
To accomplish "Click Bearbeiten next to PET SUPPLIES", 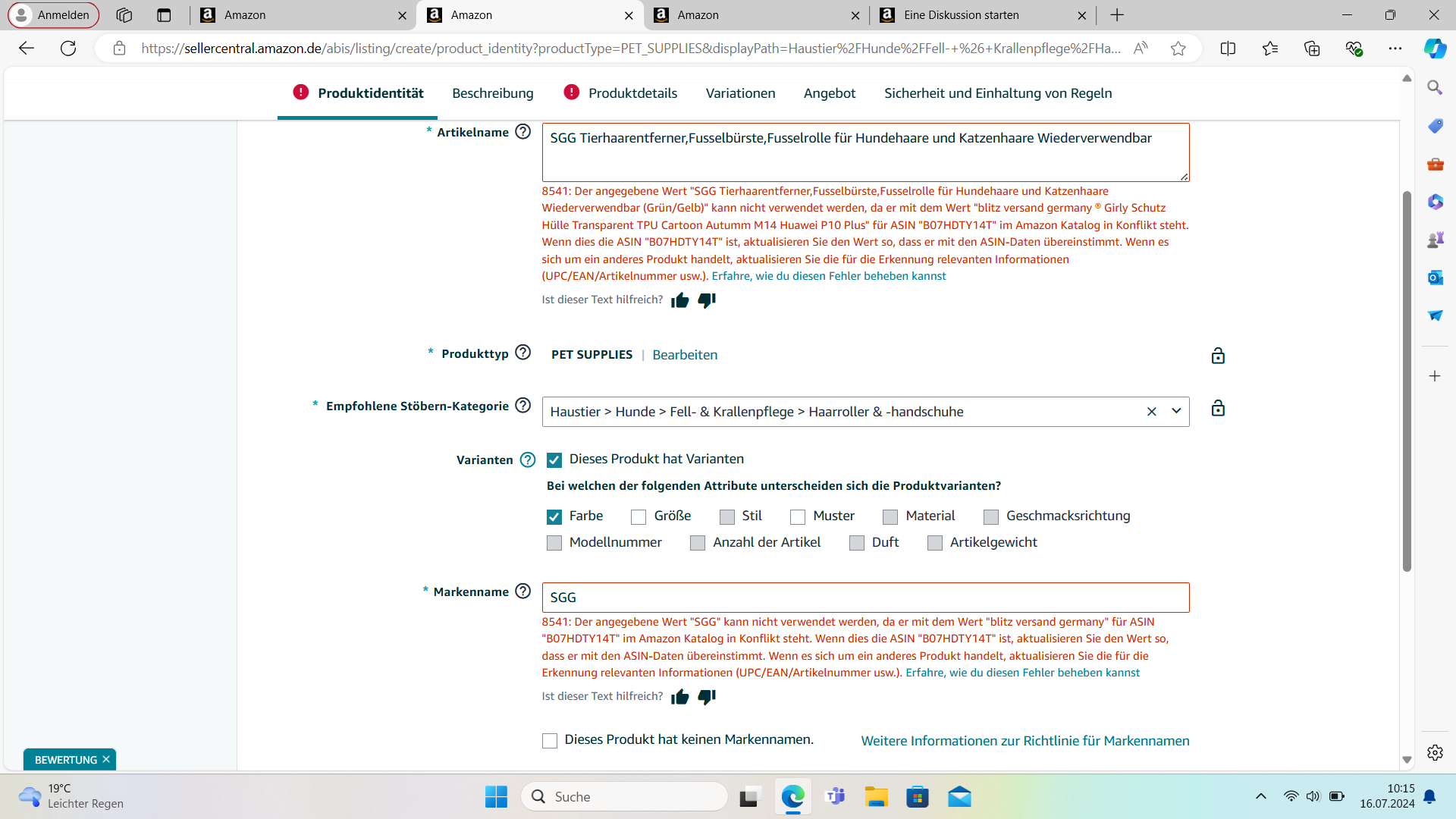I will tap(685, 355).
